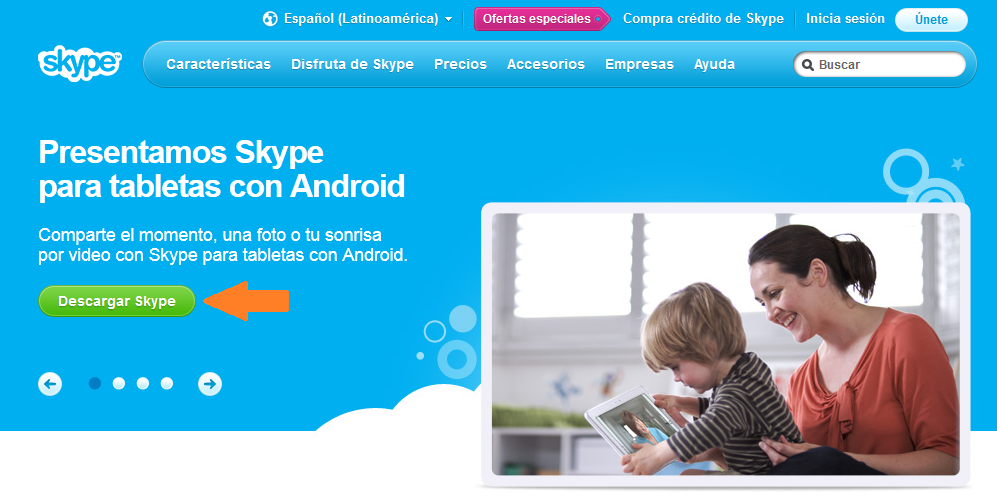Open the Accesorios menu item
The image size is (997, 504).
(x=546, y=64)
